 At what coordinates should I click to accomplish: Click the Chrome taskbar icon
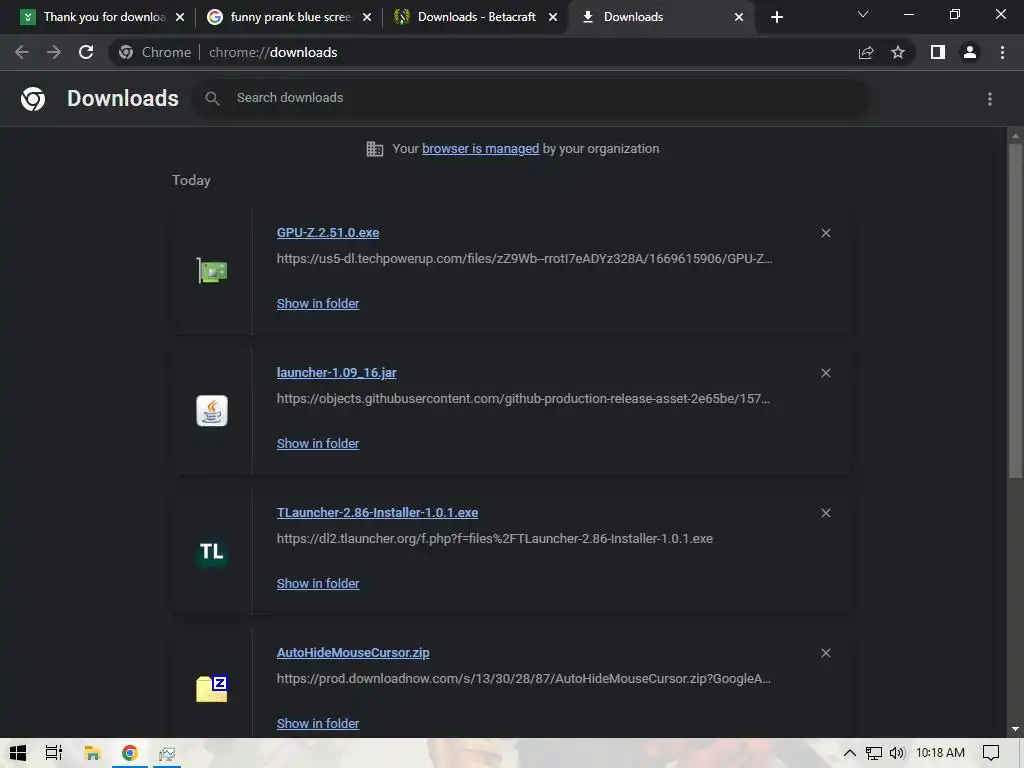130,753
